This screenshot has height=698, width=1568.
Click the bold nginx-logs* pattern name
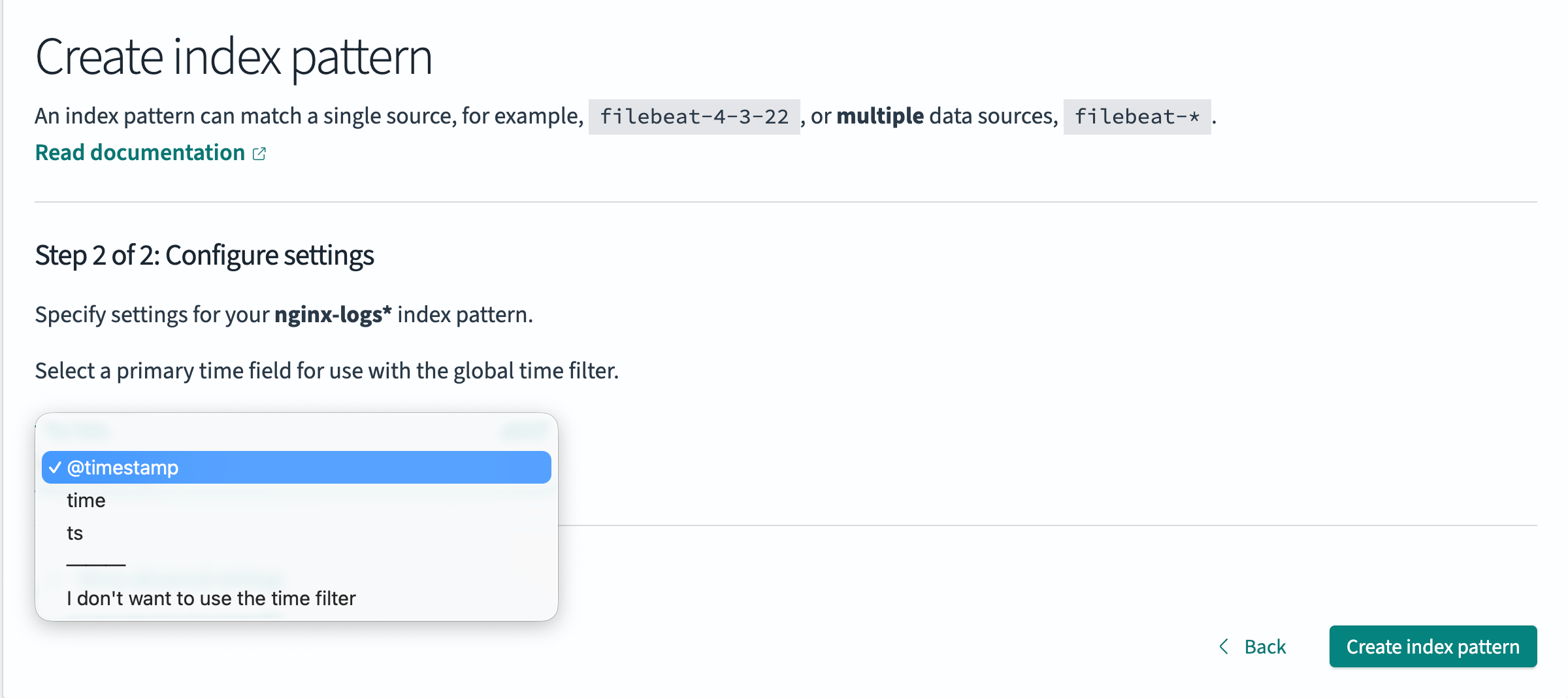click(333, 315)
